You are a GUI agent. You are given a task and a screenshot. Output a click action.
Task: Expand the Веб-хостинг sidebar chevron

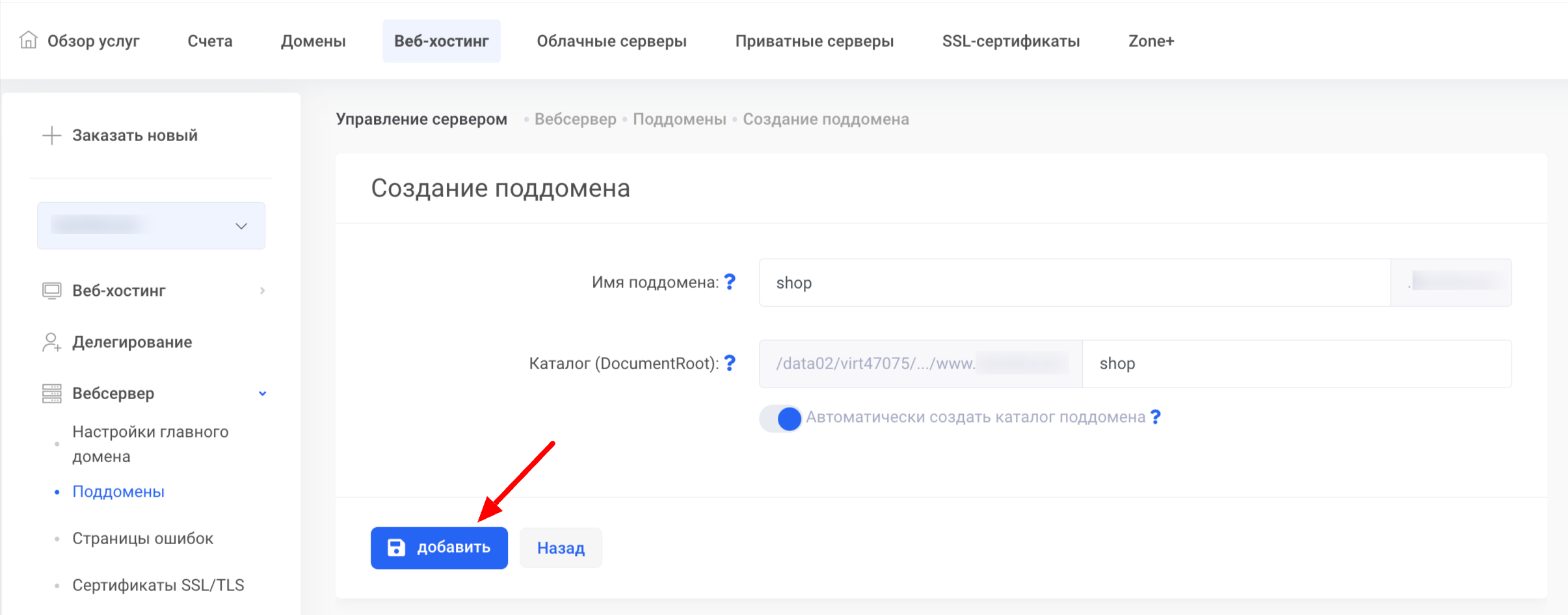(262, 291)
